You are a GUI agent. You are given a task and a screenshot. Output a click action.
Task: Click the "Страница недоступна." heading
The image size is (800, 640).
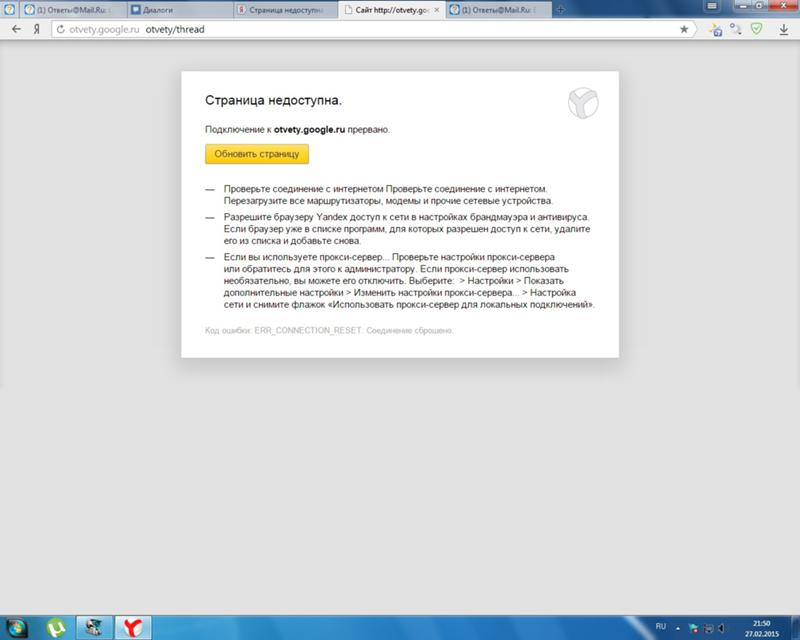[273, 101]
